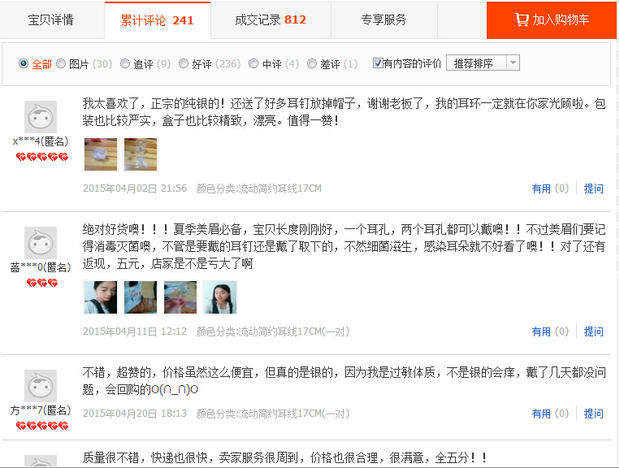Click avatar icon of reviewer x***4

pos(41,117)
